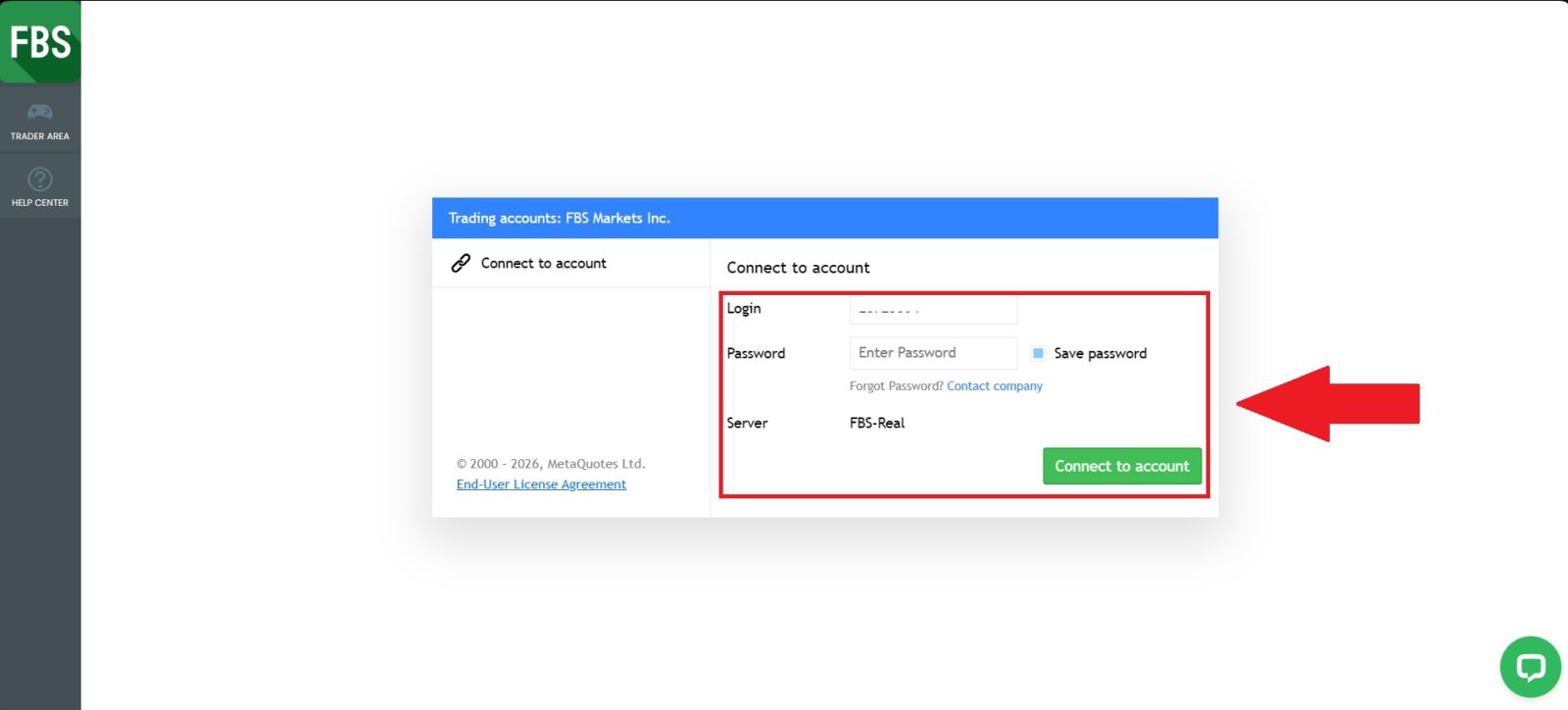Click the red arrow graphic
Viewport: 1568px width, 710px height.
[x=1331, y=404]
